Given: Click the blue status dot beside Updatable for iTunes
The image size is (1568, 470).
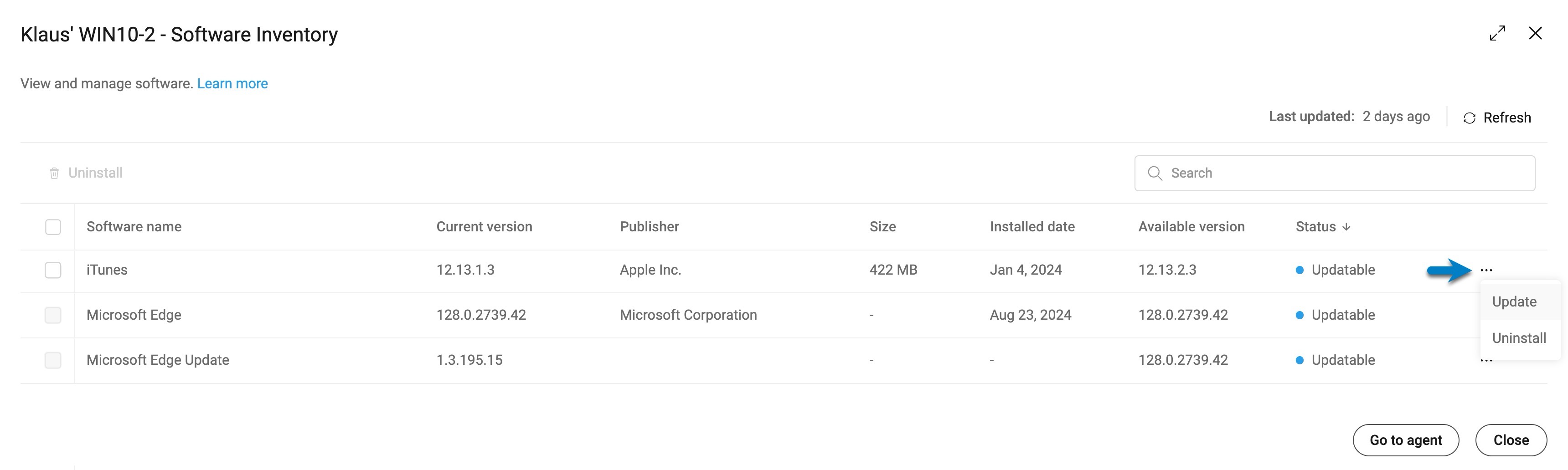Looking at the screenshot, I should pyautogui.click(x=1300, y=269).
